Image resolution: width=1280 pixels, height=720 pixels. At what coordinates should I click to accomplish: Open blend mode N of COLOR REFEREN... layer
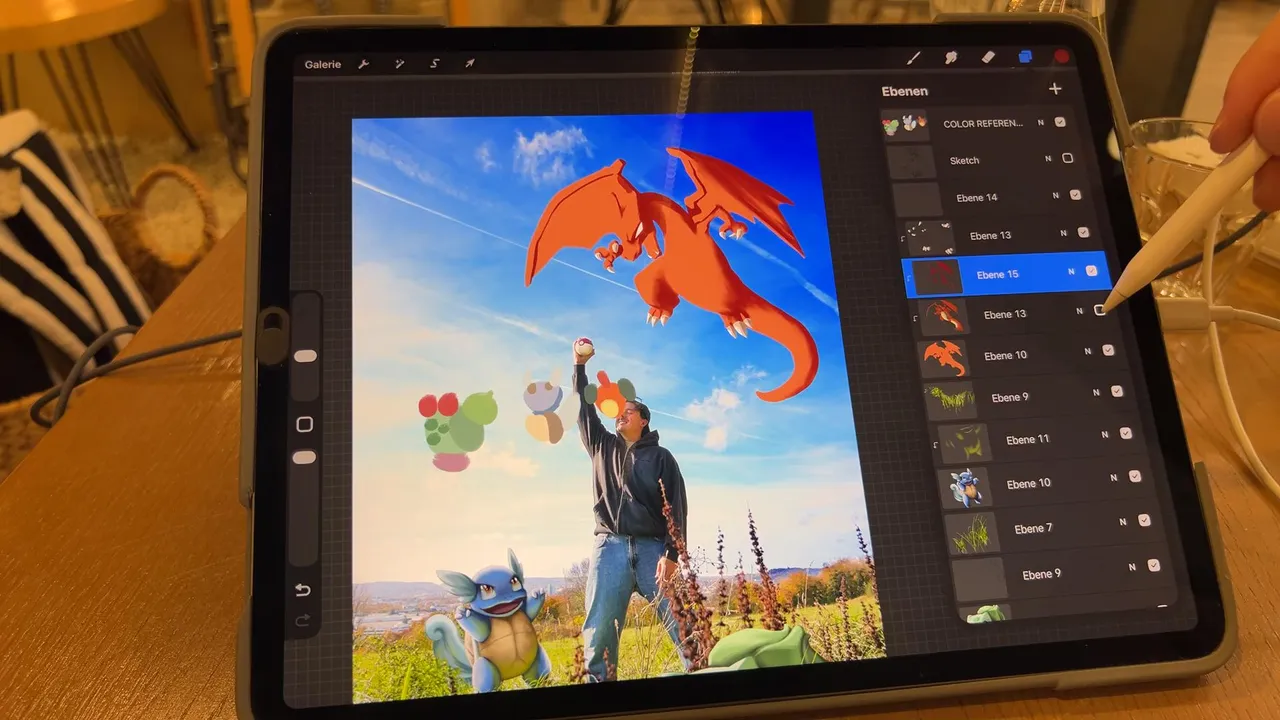point(1041,123)
